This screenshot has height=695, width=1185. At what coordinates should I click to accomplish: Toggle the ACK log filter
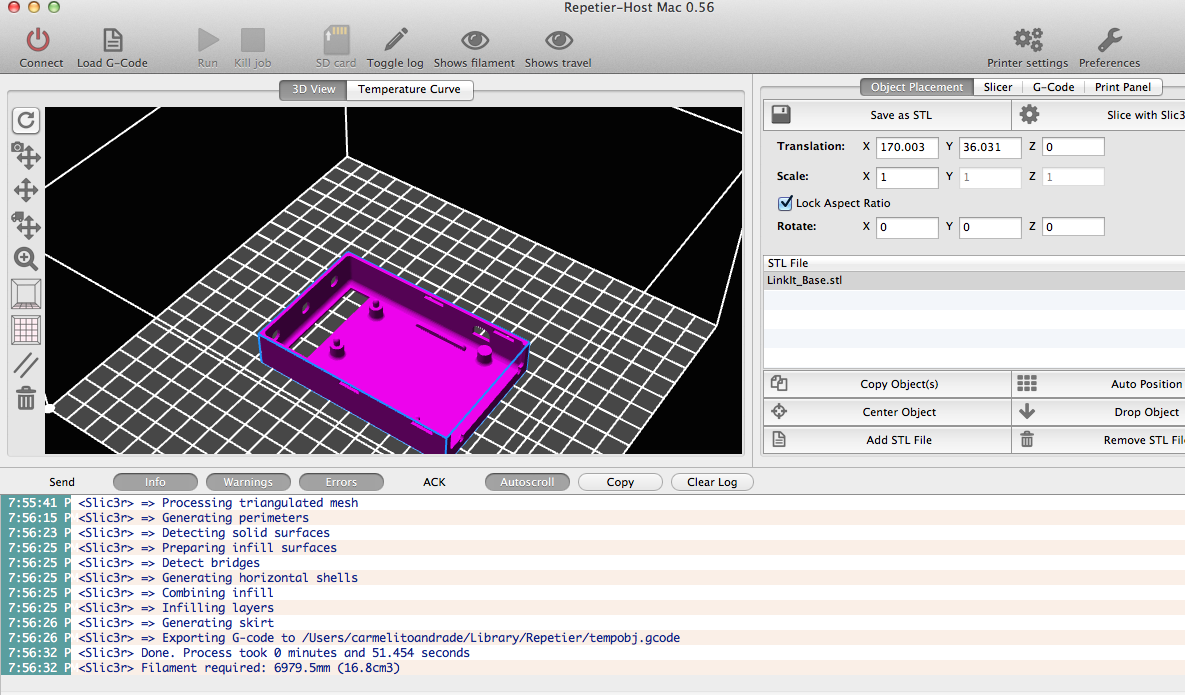pyautogui.click(x=435, y=482)
